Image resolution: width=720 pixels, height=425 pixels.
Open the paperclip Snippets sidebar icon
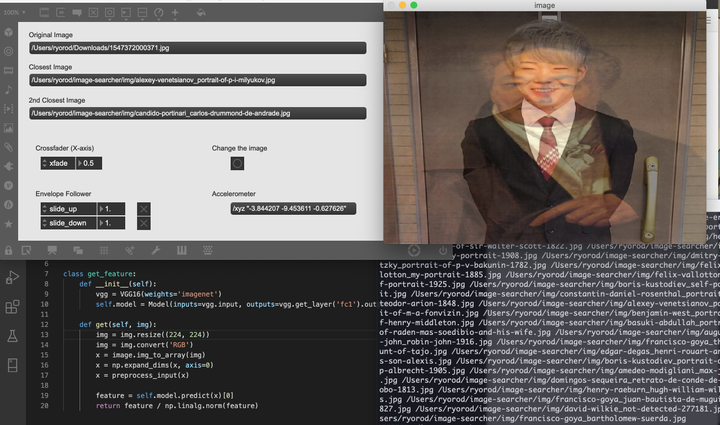pos(8,147)
